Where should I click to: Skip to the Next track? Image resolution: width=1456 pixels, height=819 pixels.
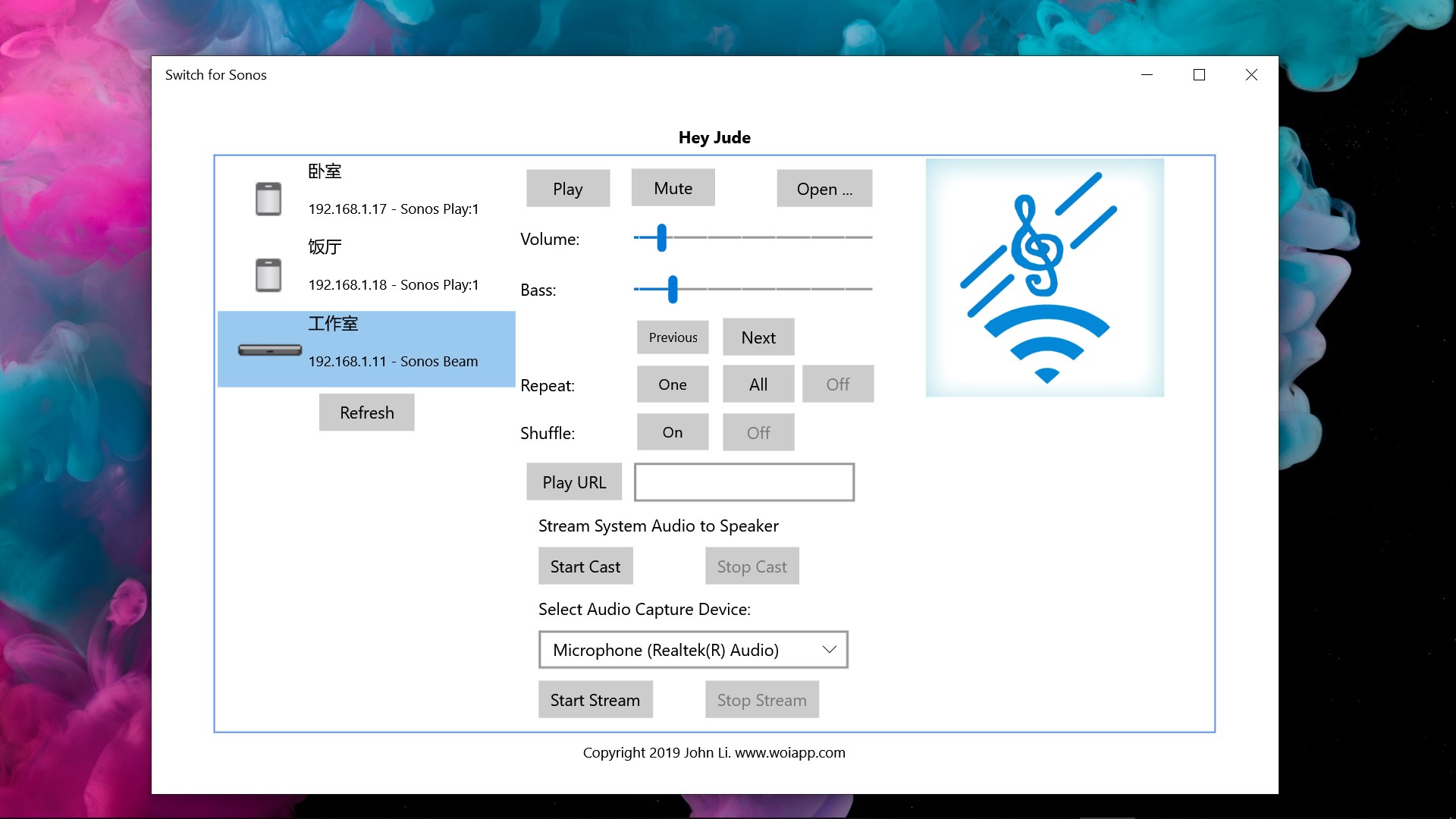tap(758, 337)
